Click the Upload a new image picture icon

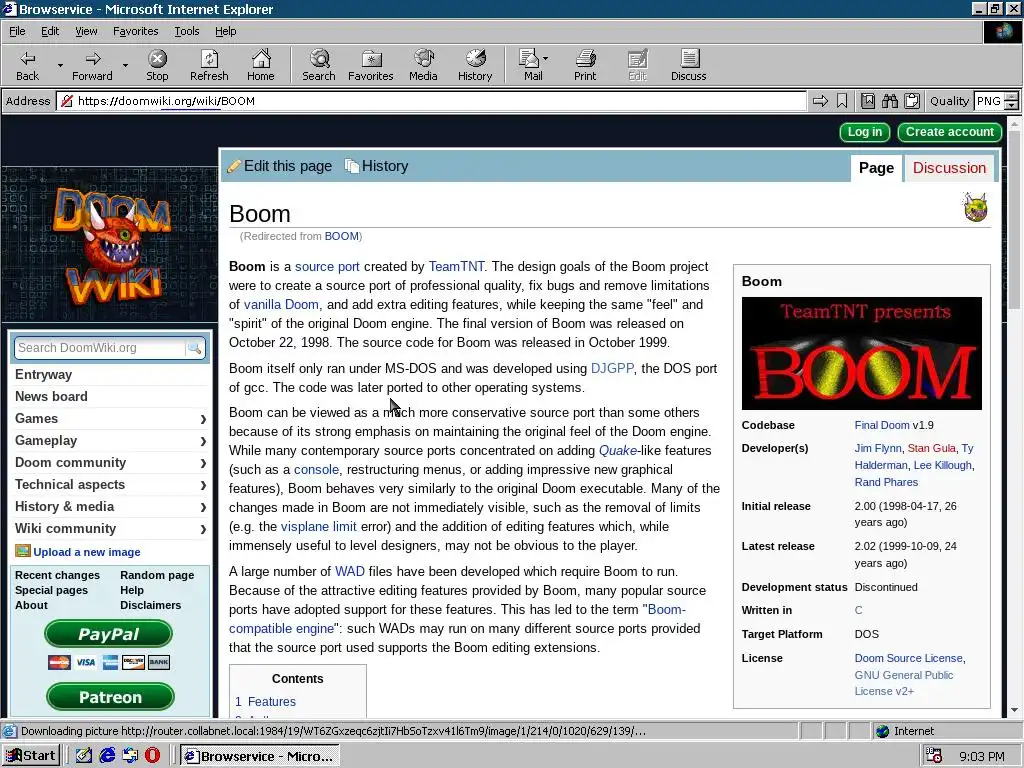23,551
